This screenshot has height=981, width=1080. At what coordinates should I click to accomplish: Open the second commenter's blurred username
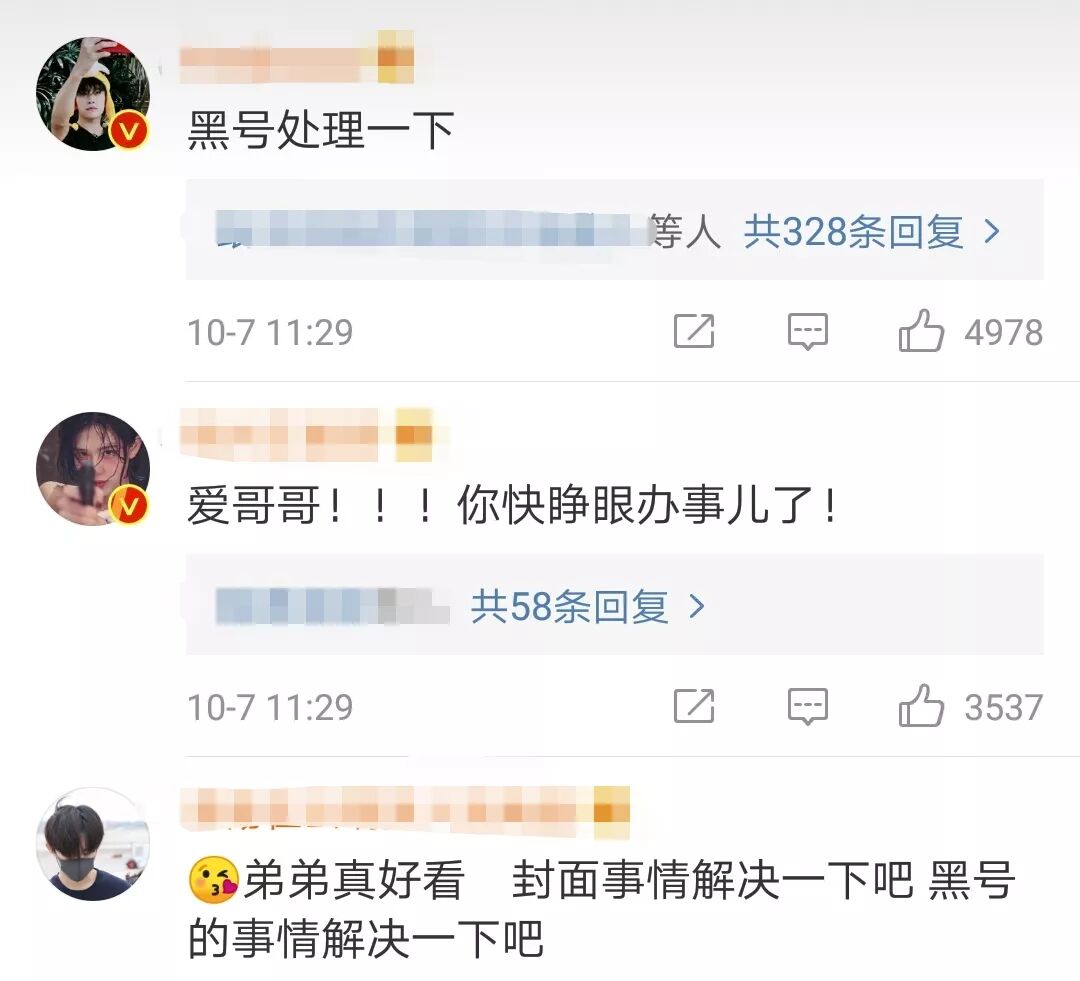coord(307,435)
